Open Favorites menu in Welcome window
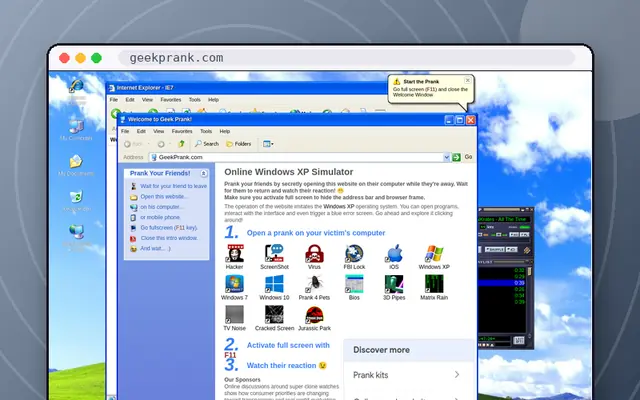The width and height of the screenshot is (640, 400). (x=182, y=131)
